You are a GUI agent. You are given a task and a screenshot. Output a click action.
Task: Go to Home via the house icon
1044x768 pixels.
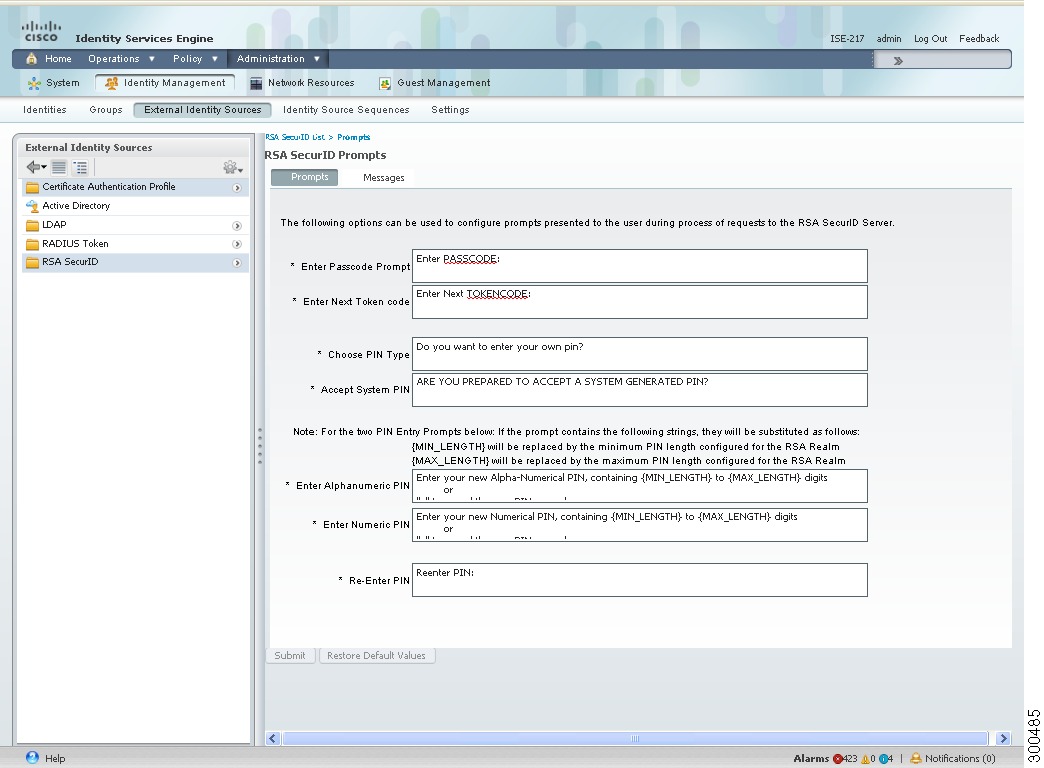31,59
